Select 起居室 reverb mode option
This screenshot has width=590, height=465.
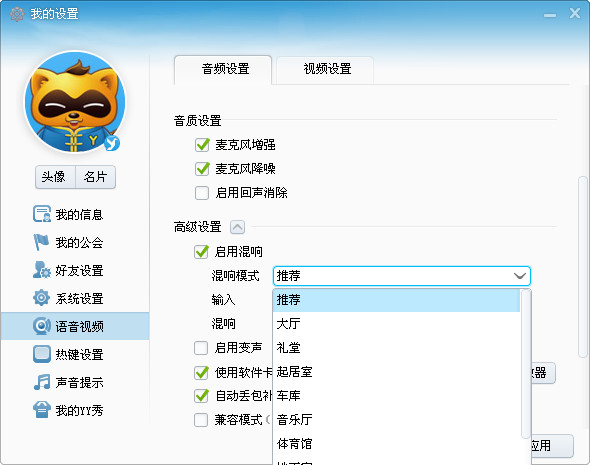point(396,372)
